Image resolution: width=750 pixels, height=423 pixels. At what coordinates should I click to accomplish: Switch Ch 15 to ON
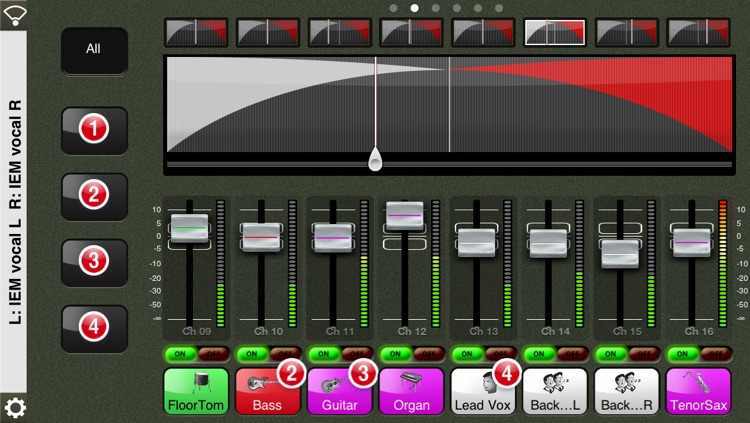[611, 354]
